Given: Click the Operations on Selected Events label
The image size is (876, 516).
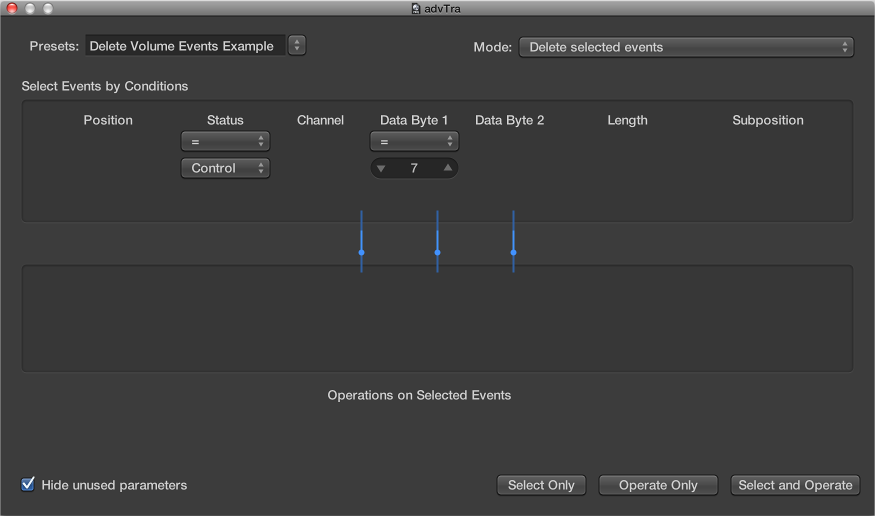Looking at the screenshot, I should pos(419,395).
